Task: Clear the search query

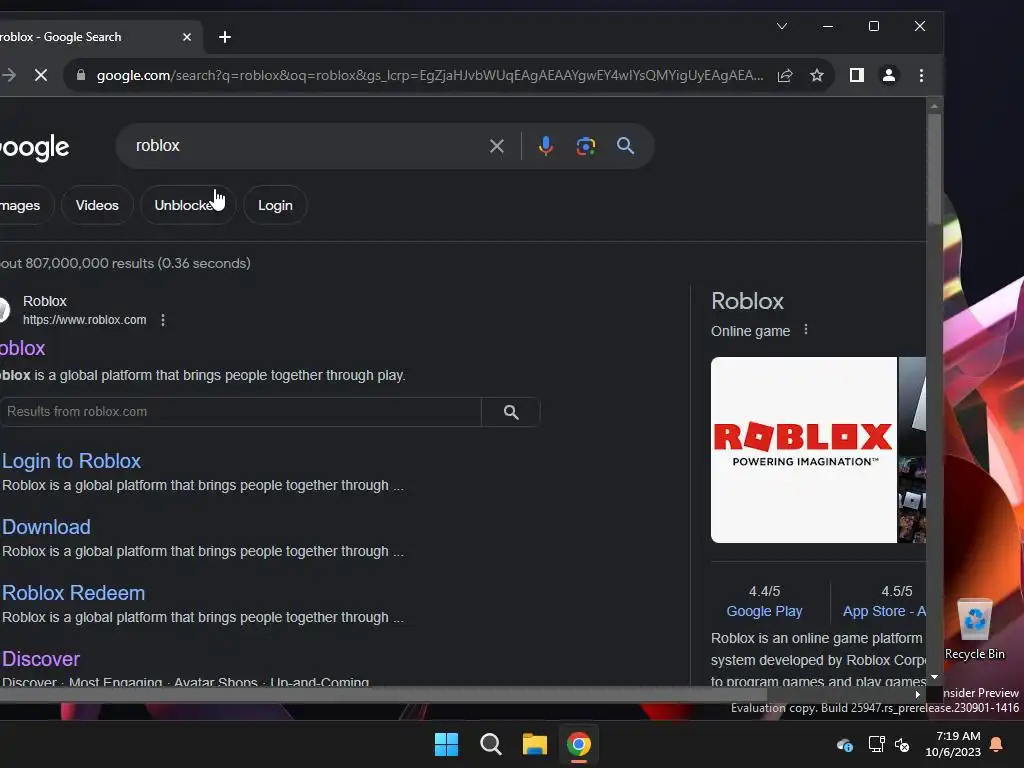Action: tap(497, 146)
